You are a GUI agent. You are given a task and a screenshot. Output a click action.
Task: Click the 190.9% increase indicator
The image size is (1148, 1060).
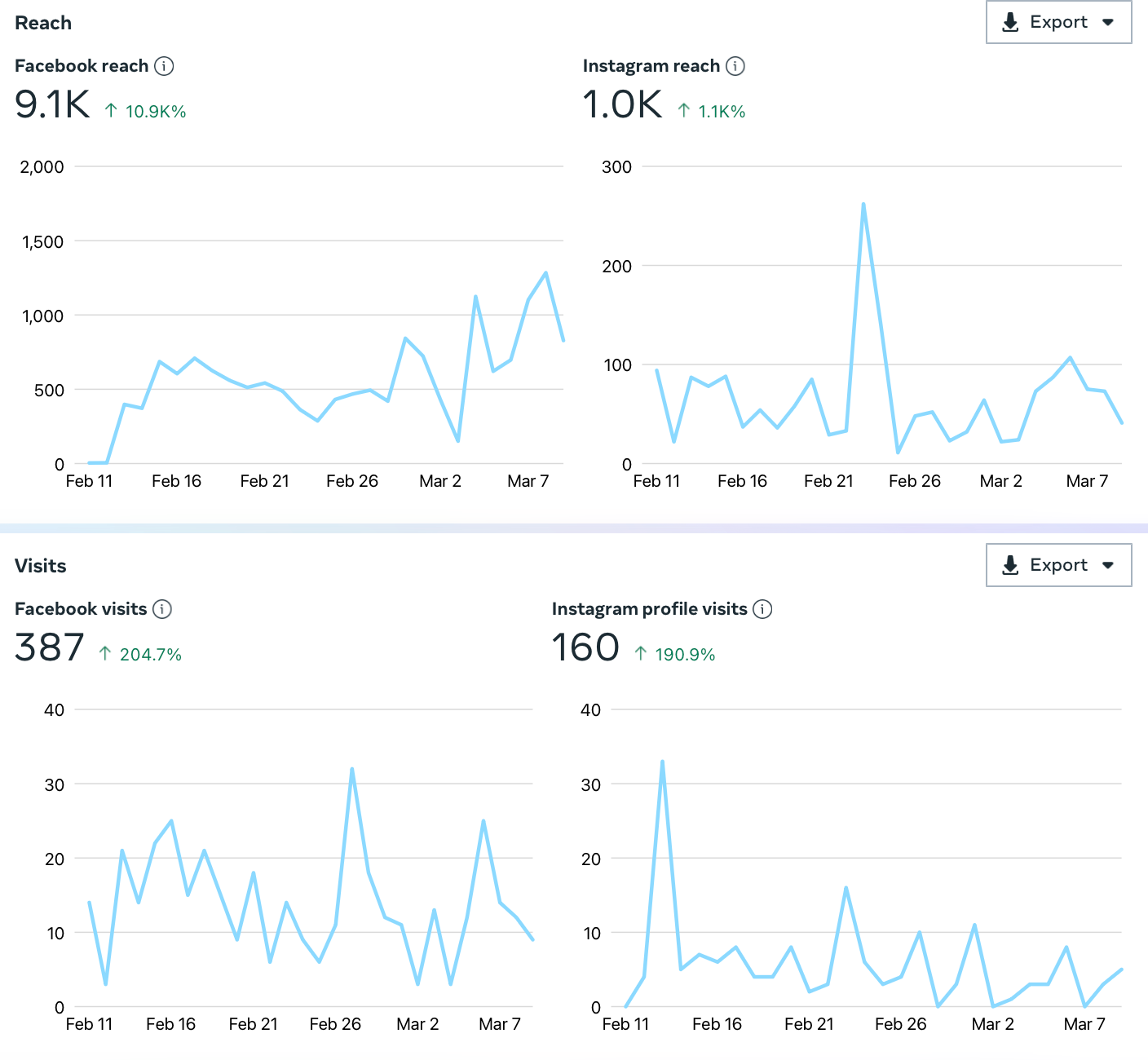coord(675,655)
